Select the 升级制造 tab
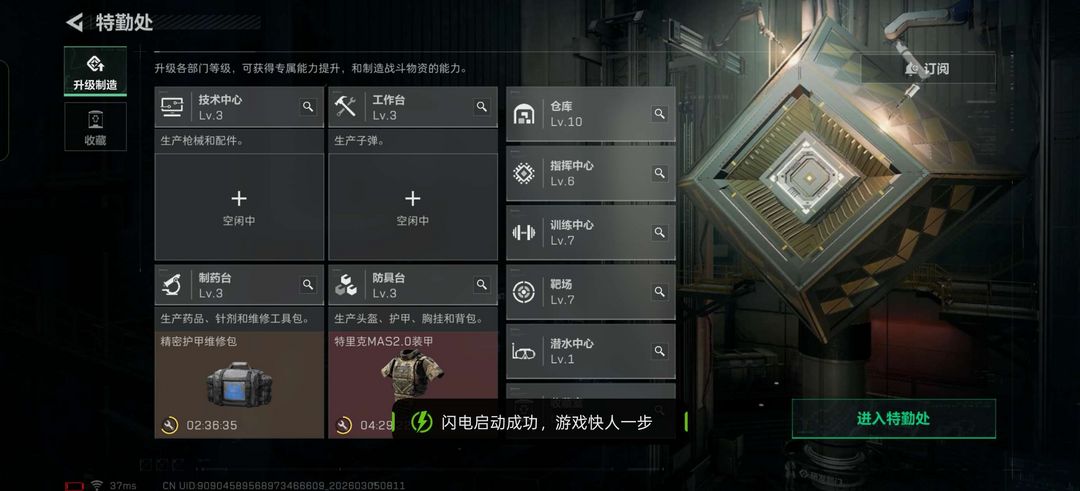The width and height of the screenshot is (1080, 491). click(95, 72)
